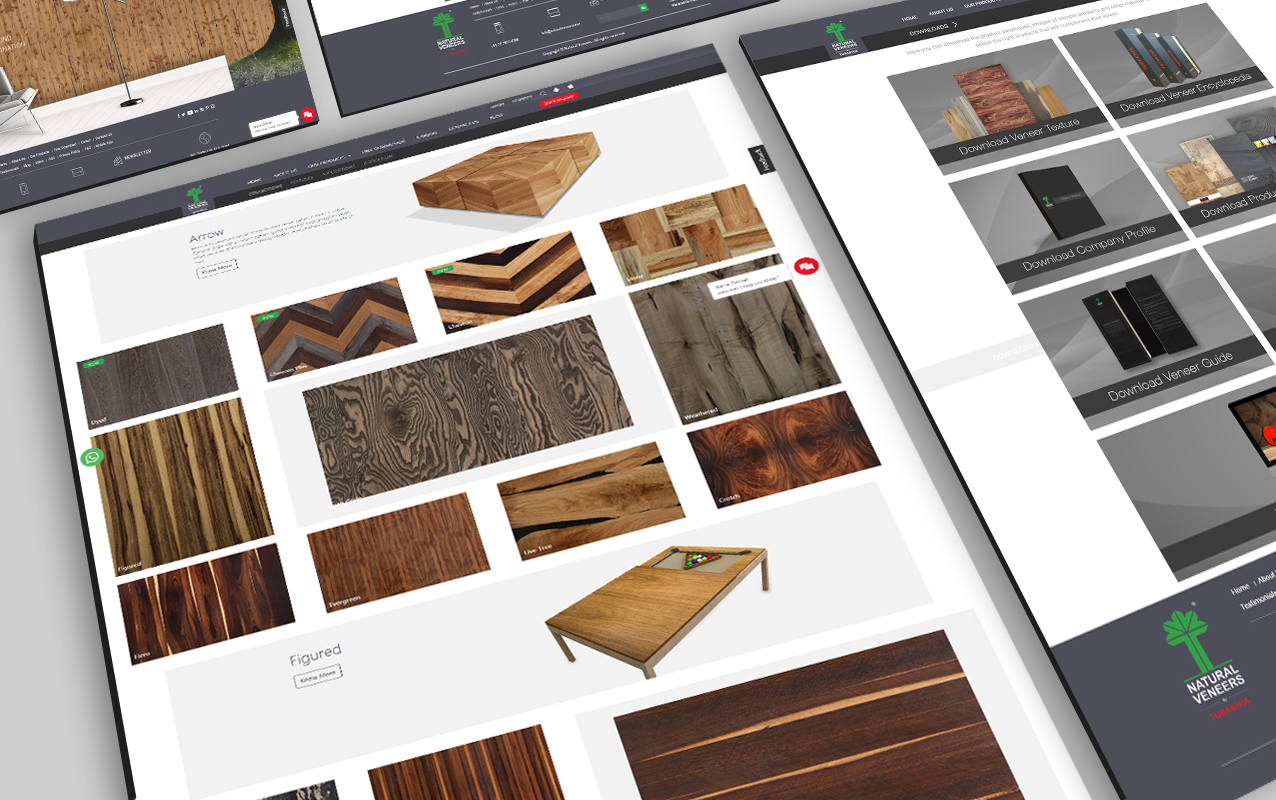Click Know More under Figured heading
This screenshot has height=800, width=1276.
tap(317, 677)
